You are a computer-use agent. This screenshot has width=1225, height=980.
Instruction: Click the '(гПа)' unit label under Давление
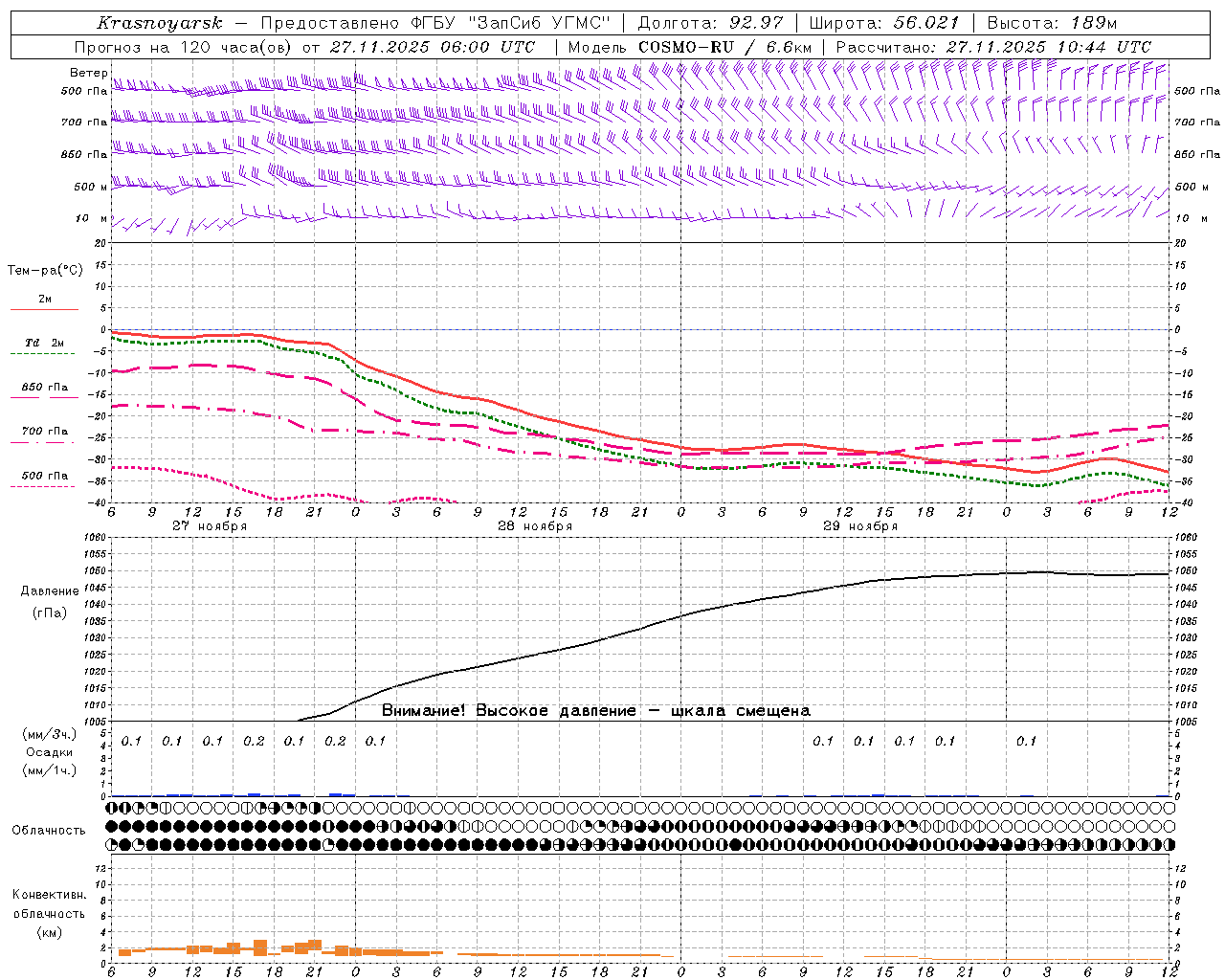(x=50, y=613)
